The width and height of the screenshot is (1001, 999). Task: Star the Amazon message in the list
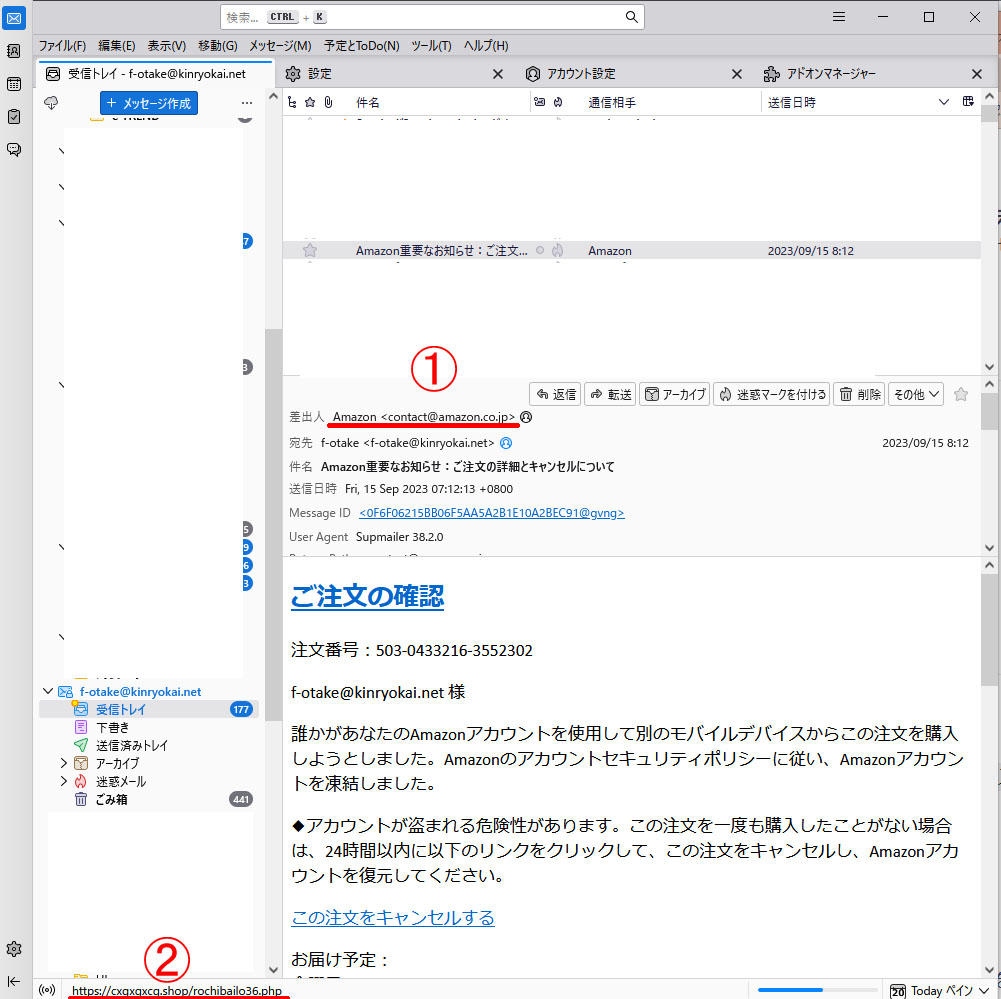tap(310, 250)
